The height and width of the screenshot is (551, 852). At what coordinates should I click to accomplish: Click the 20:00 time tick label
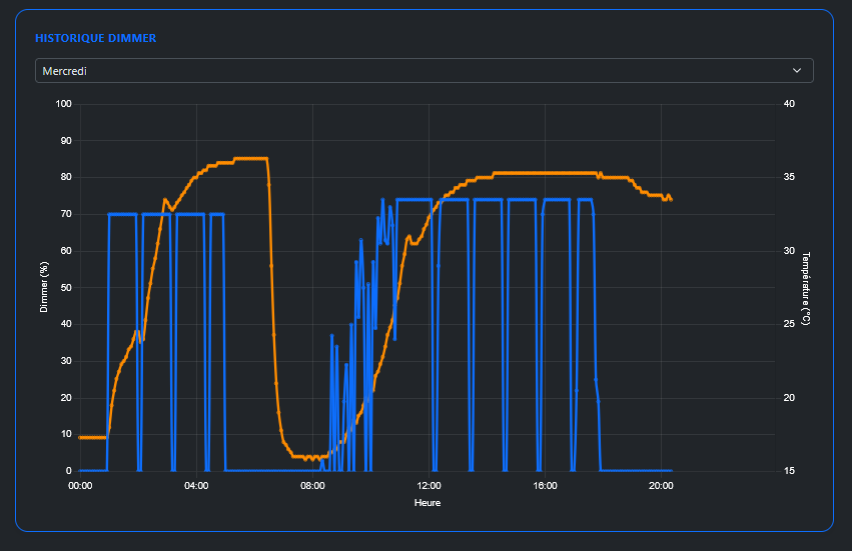click(661, 486)
